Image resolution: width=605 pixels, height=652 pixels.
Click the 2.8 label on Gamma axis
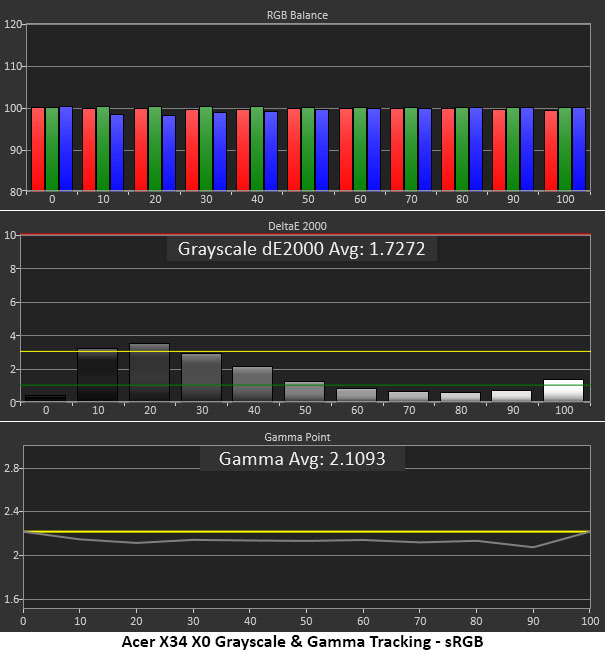(12, 469)
